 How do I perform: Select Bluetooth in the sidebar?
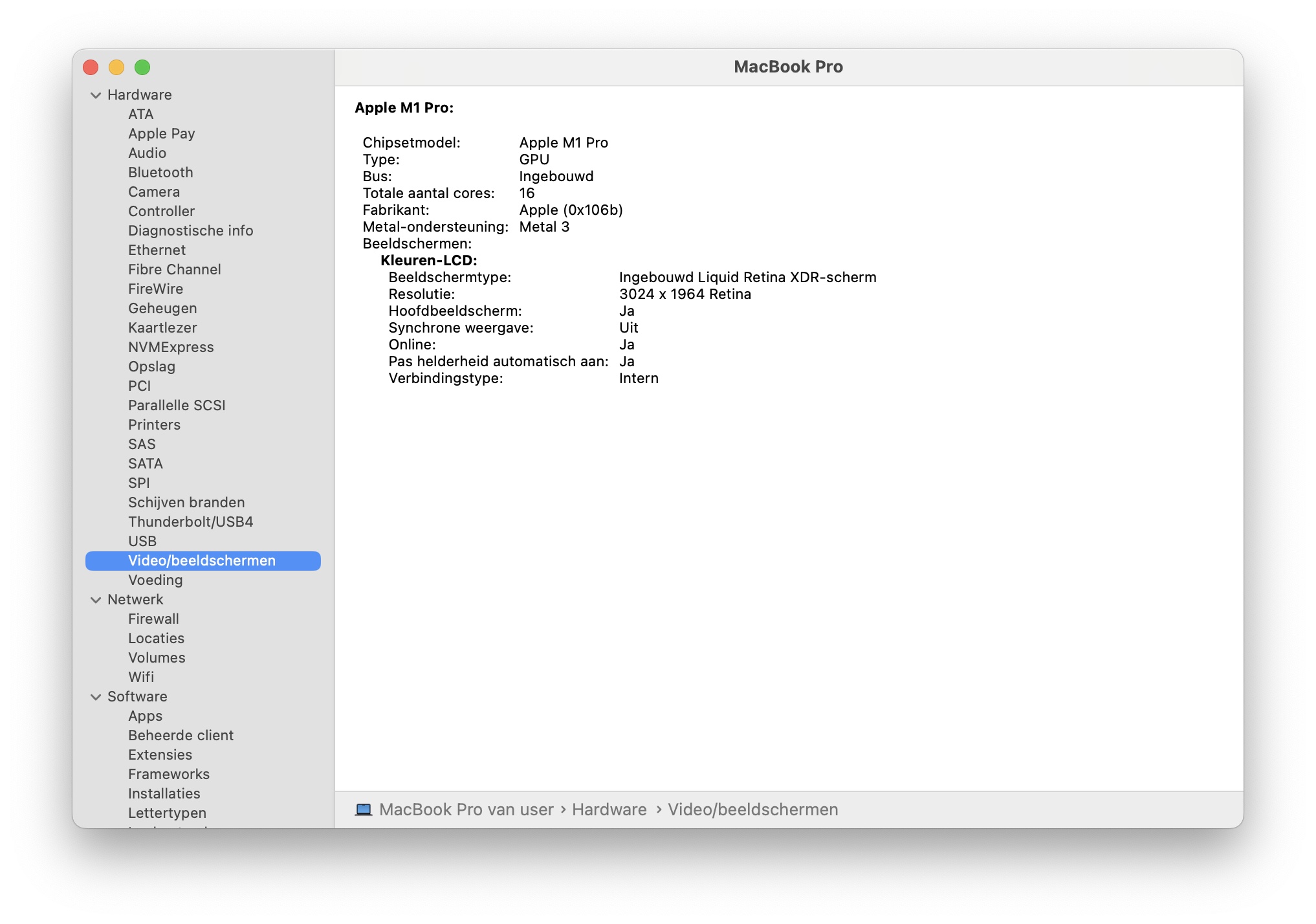[x=160, y=172]
